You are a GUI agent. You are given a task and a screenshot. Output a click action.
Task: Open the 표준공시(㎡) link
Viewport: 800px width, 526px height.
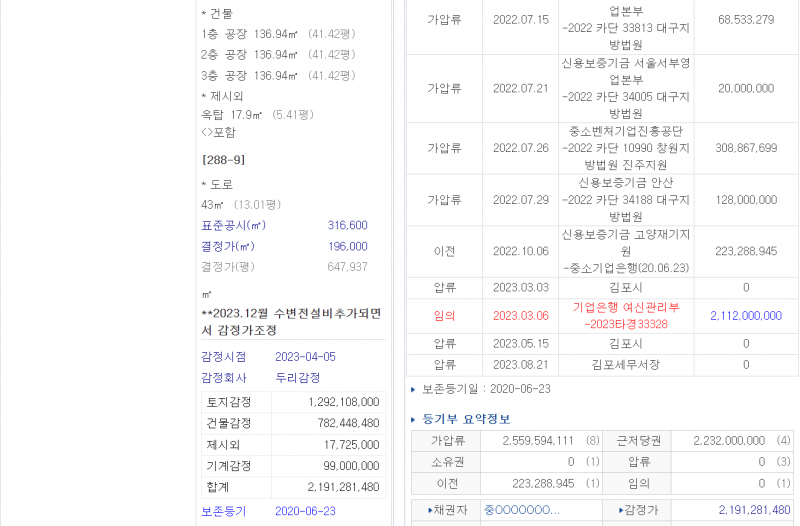coord(235,225)
